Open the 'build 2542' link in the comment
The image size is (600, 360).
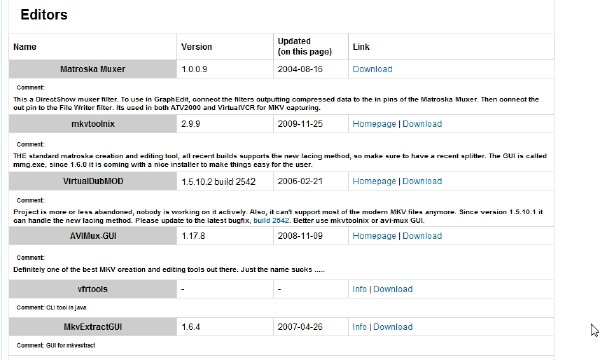pyautogui.click(x=271, y=221)
